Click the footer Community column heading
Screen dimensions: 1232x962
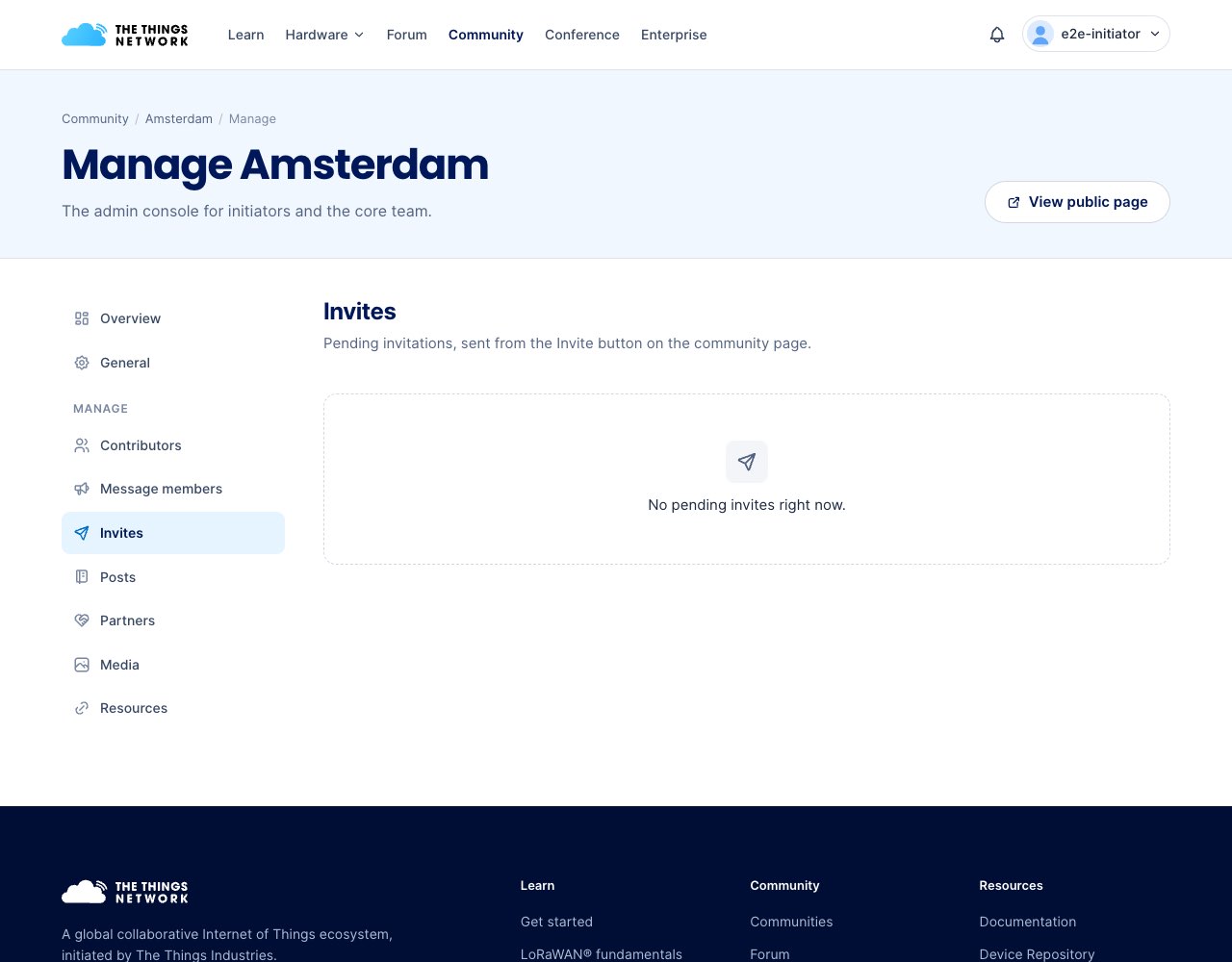click(x=784, y=886)
